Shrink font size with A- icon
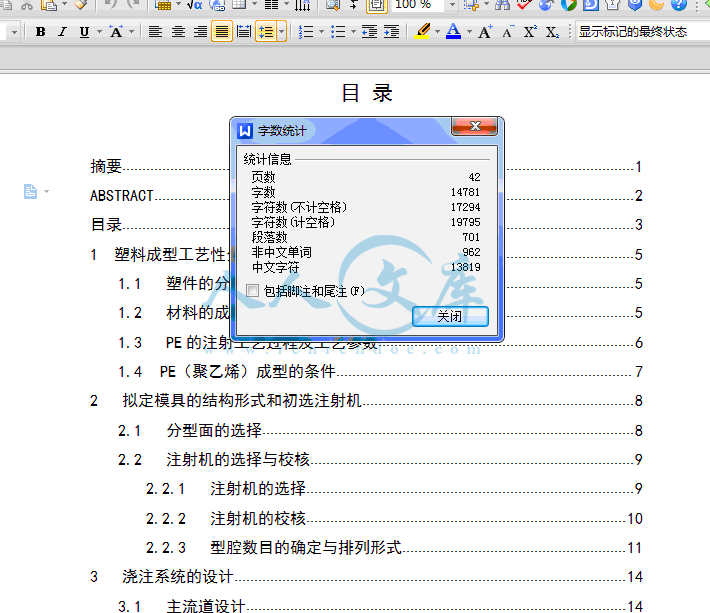The height and width of the screenshot is (613, 710). point(508,32)
